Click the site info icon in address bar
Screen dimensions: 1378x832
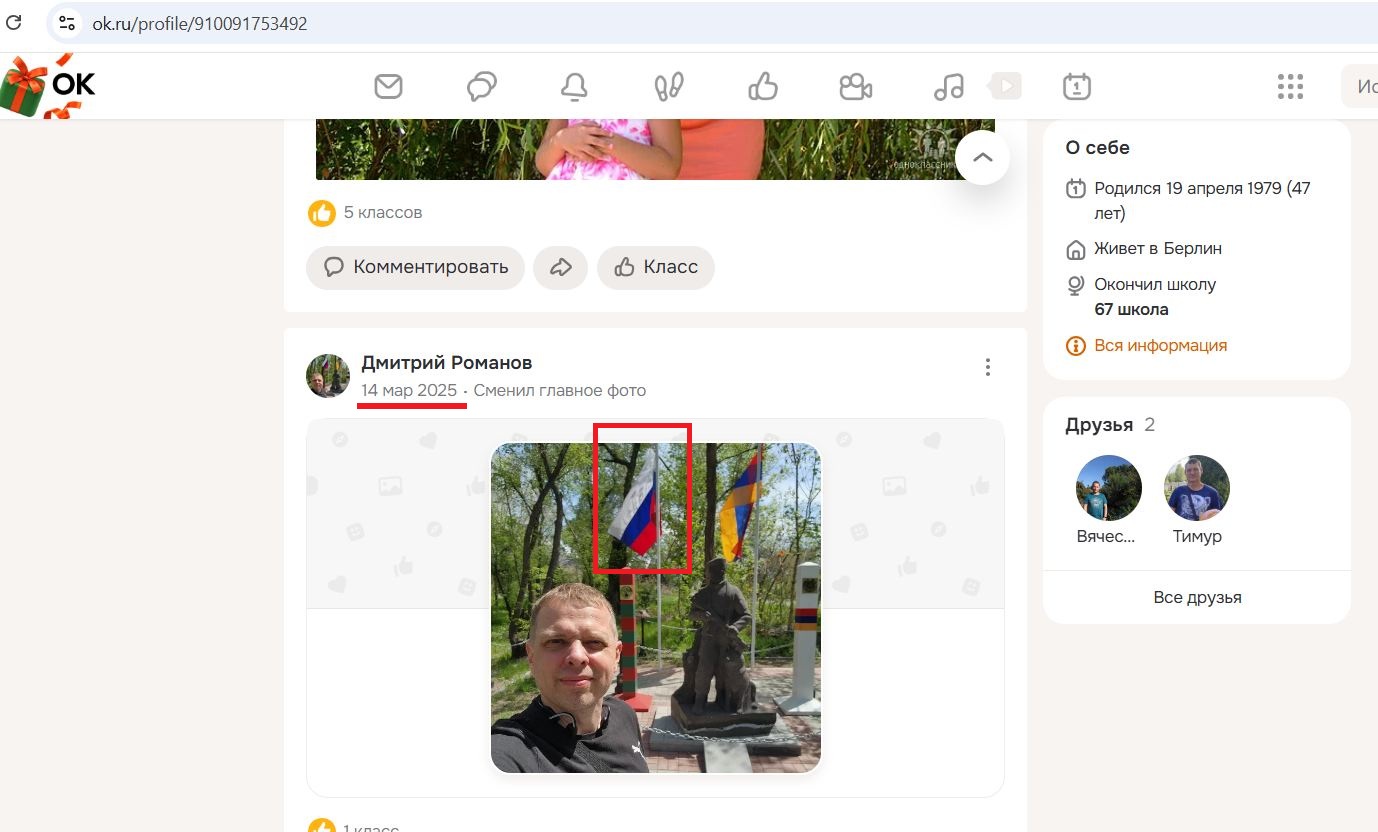[67, 23]
